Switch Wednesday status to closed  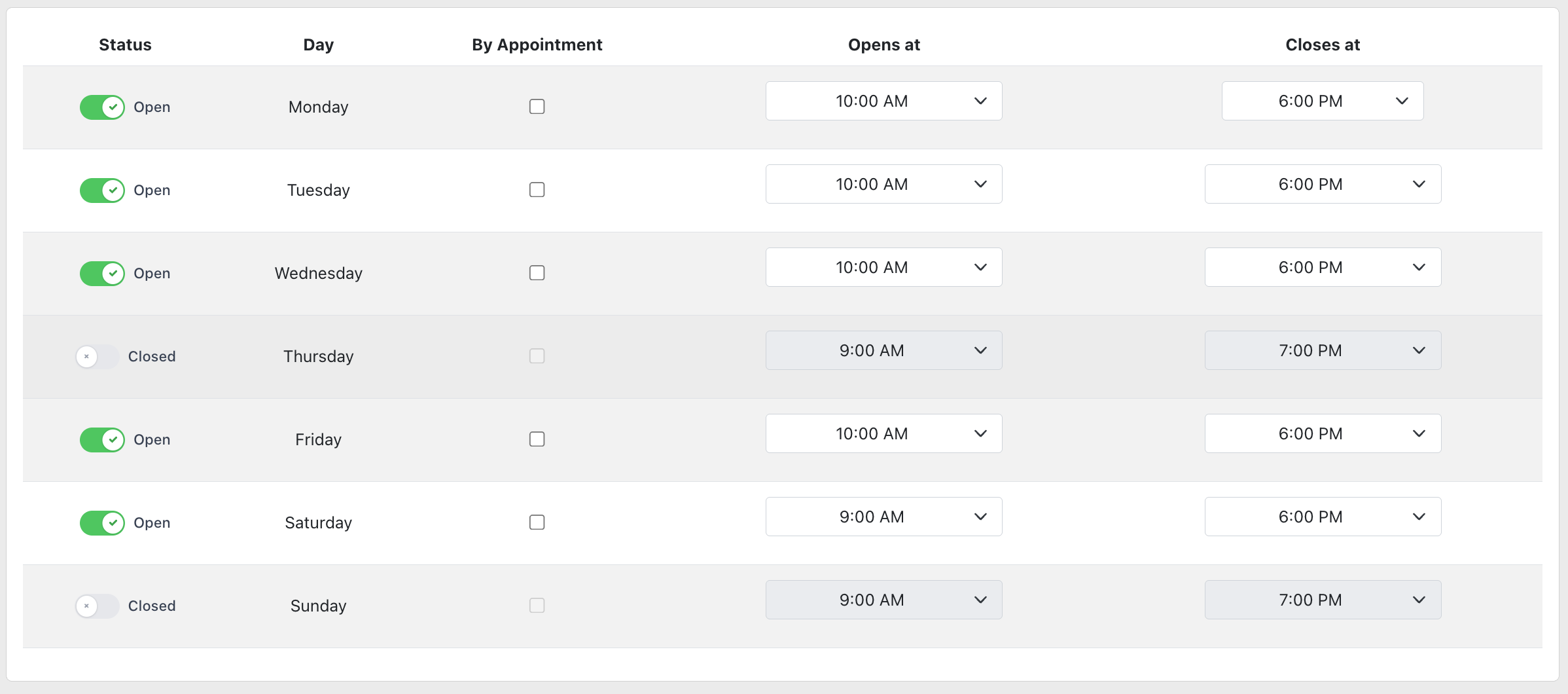click(x=102, y=273)
